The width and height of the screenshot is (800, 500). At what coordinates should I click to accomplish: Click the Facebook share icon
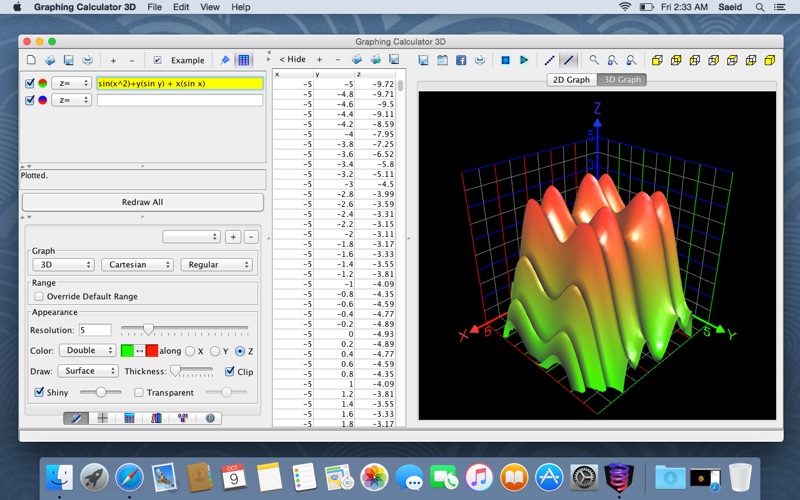point(461,60)
